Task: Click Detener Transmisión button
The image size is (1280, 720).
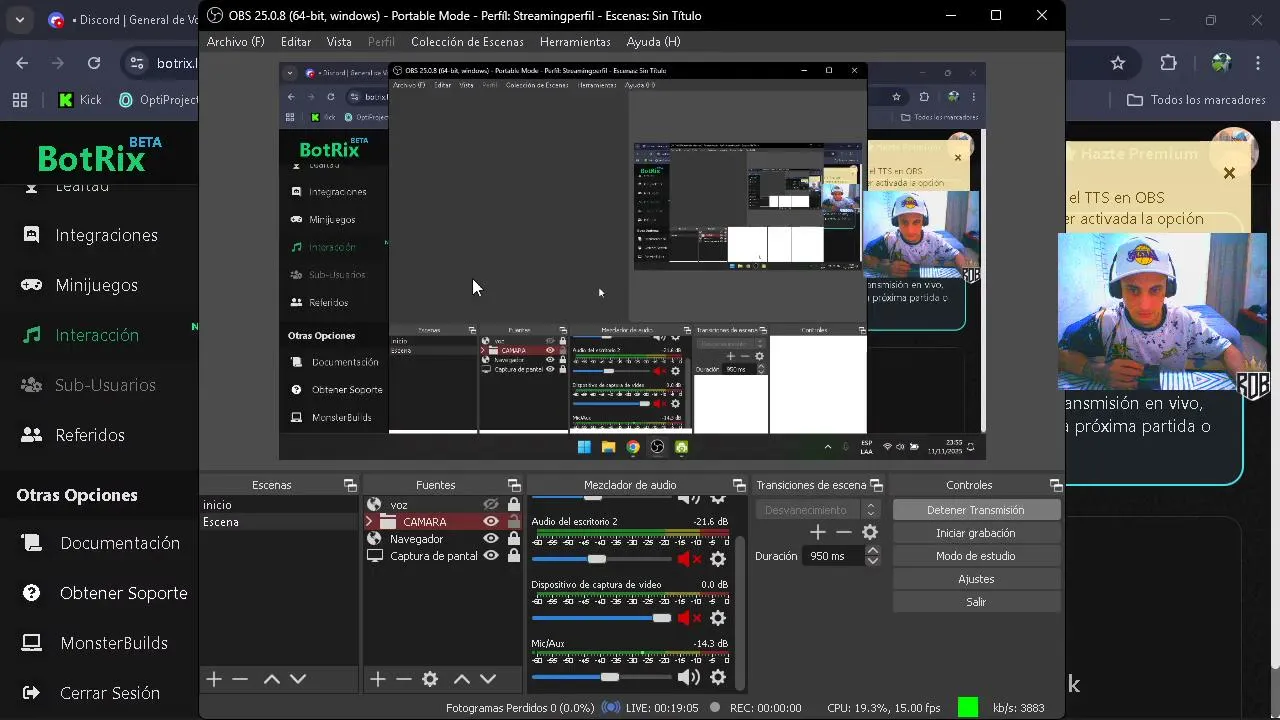Action: 976,510
